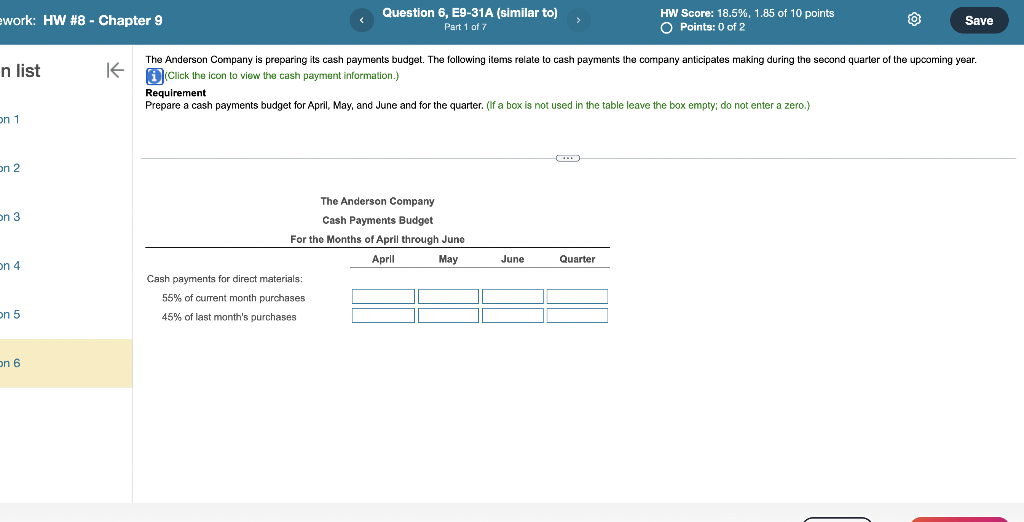Click 'For the Months of April through June' line
The height and width of the screenshot is (522, 1024).
click(377, 240)
